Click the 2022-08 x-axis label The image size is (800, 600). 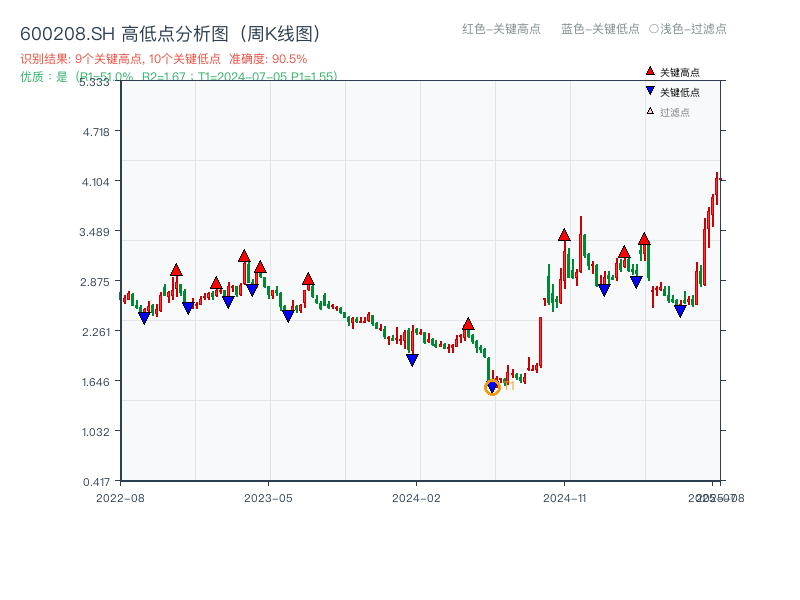click(x=120, y=498)
